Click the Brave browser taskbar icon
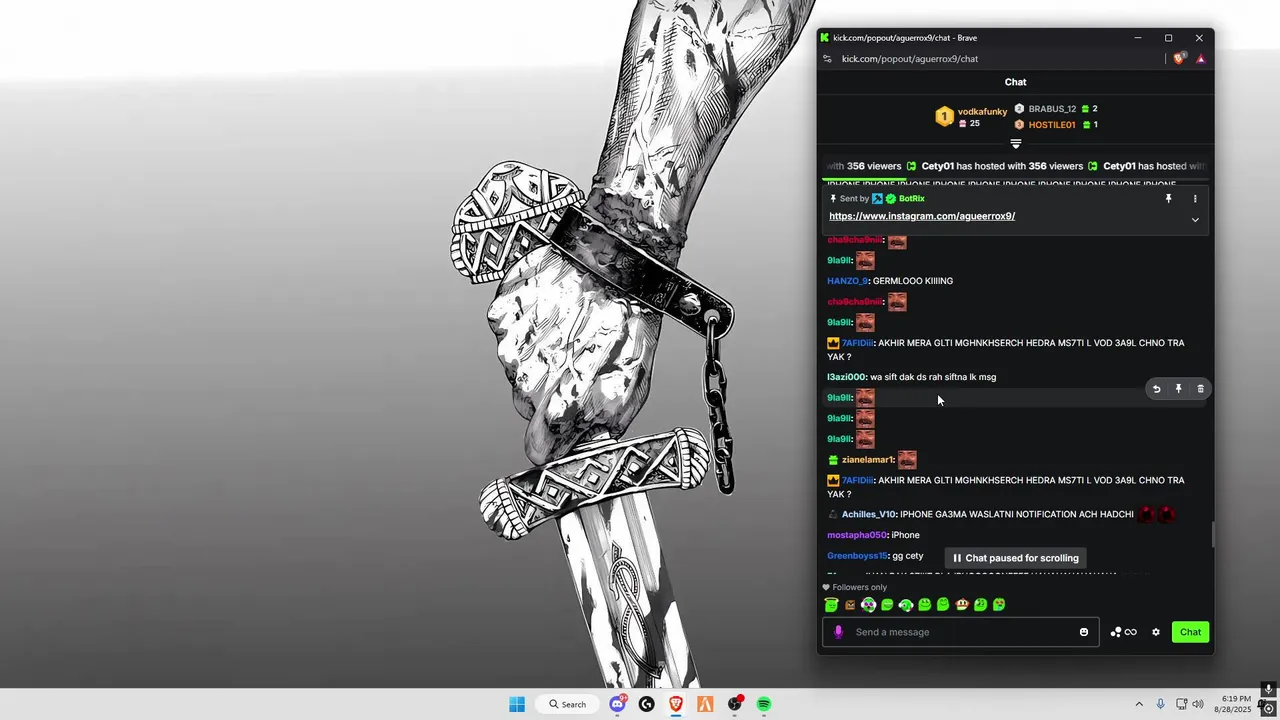The width and height of the screenshot is (1280, 720). (x=676, y=704)
